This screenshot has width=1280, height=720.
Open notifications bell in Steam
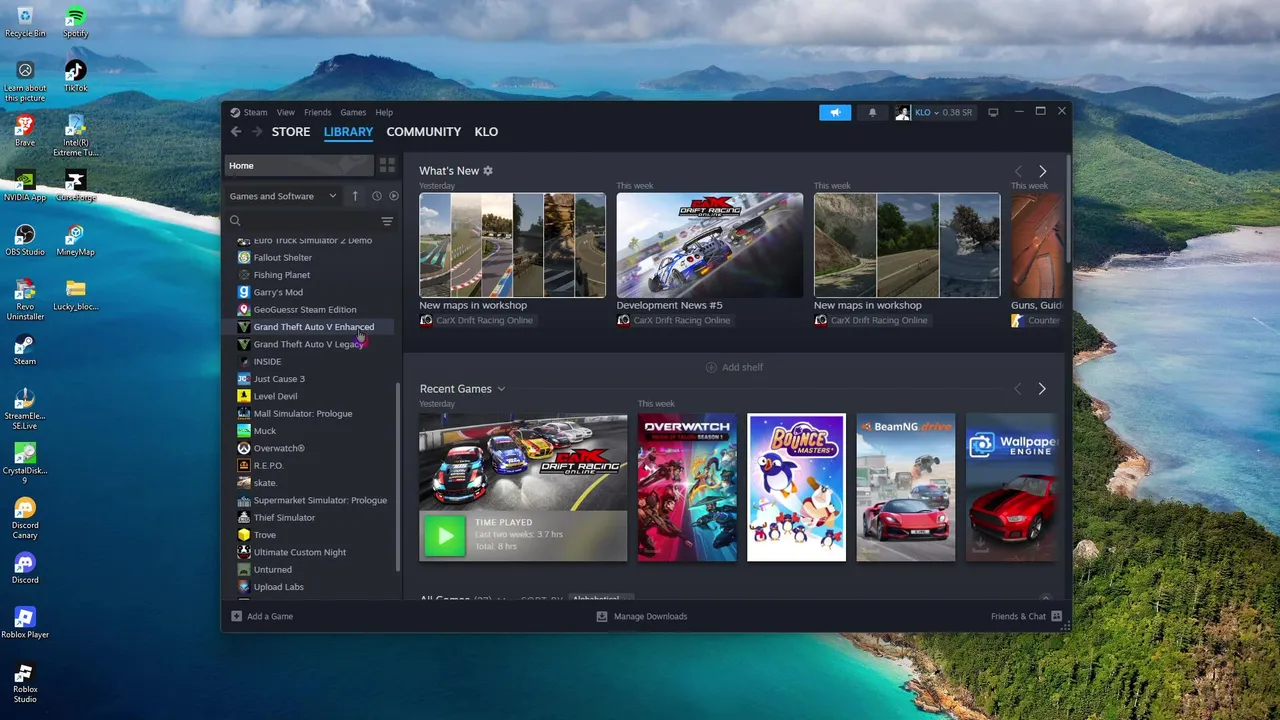click(872, 113)
